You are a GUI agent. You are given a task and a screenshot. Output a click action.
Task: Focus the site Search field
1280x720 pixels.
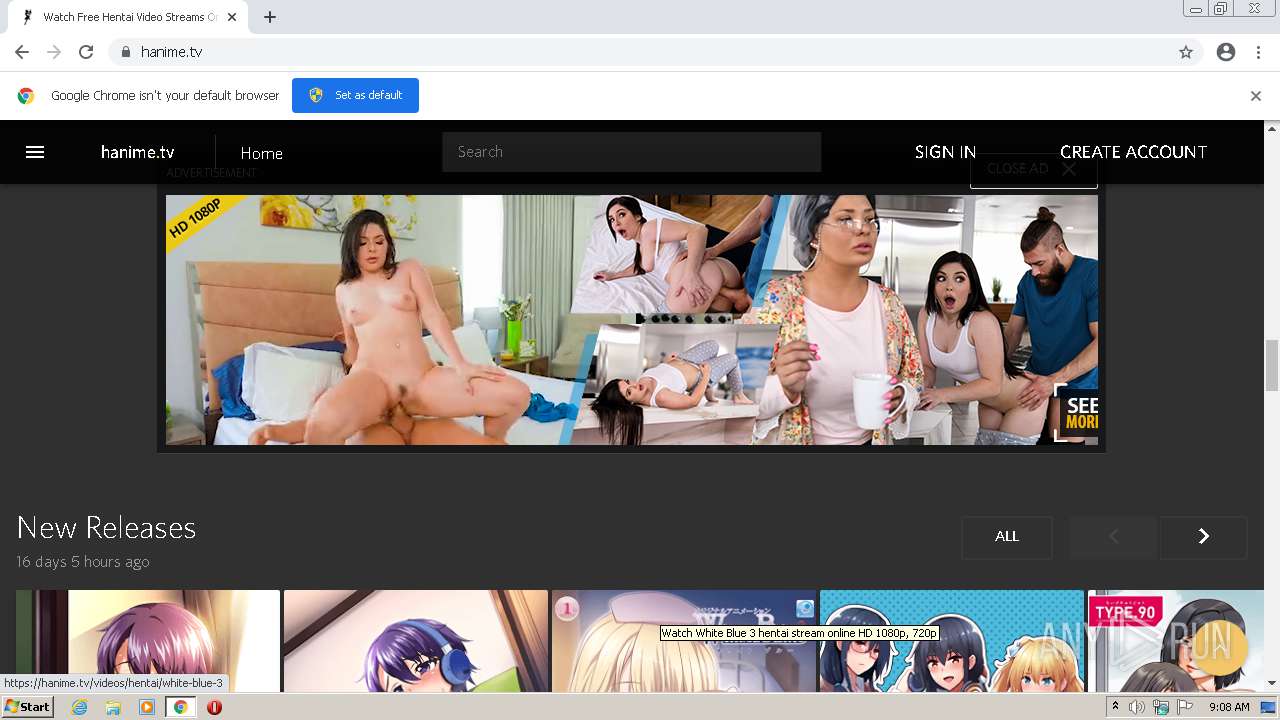632,152
